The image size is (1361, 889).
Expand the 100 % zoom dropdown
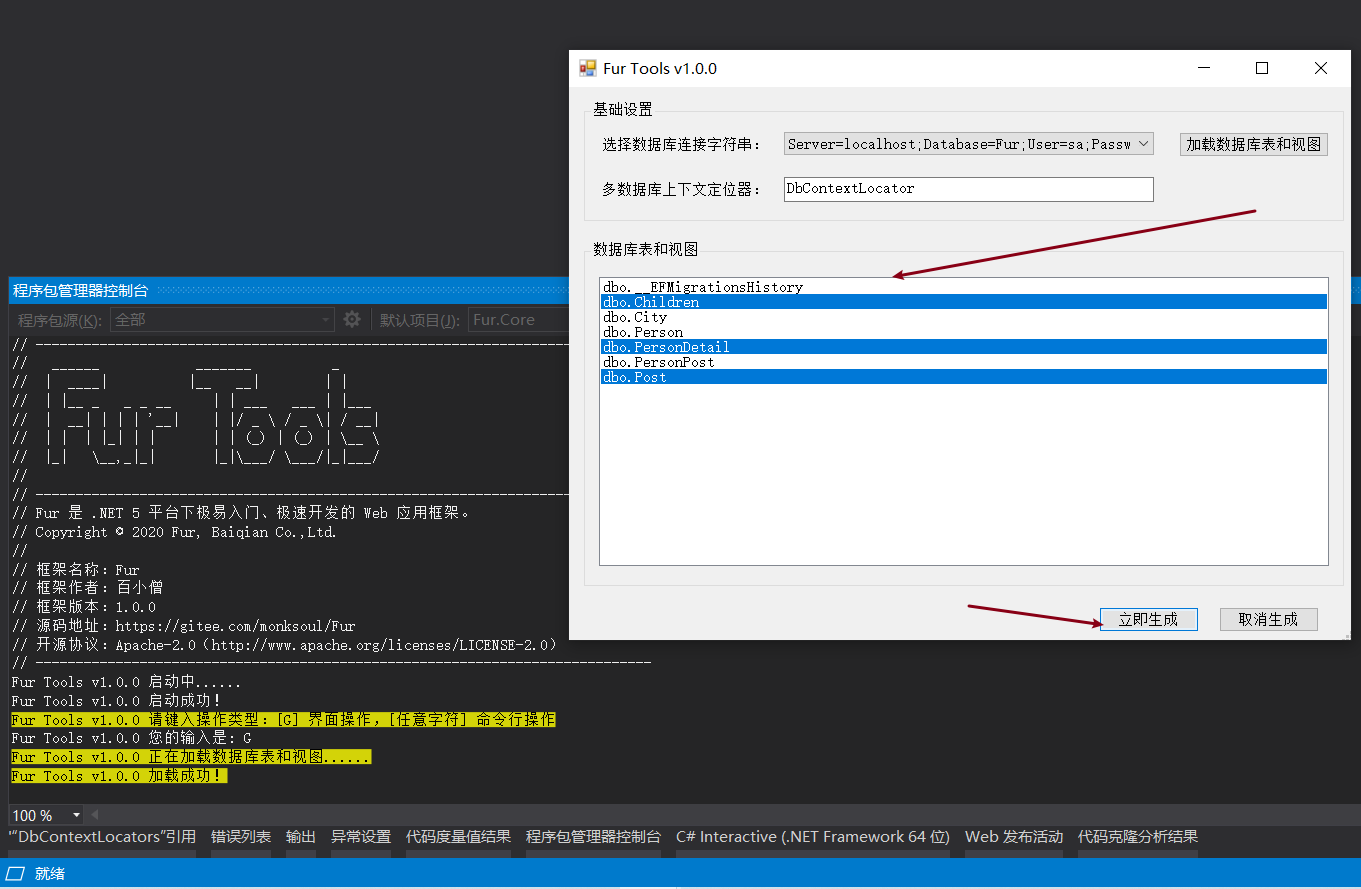click(x=76, y=816)
